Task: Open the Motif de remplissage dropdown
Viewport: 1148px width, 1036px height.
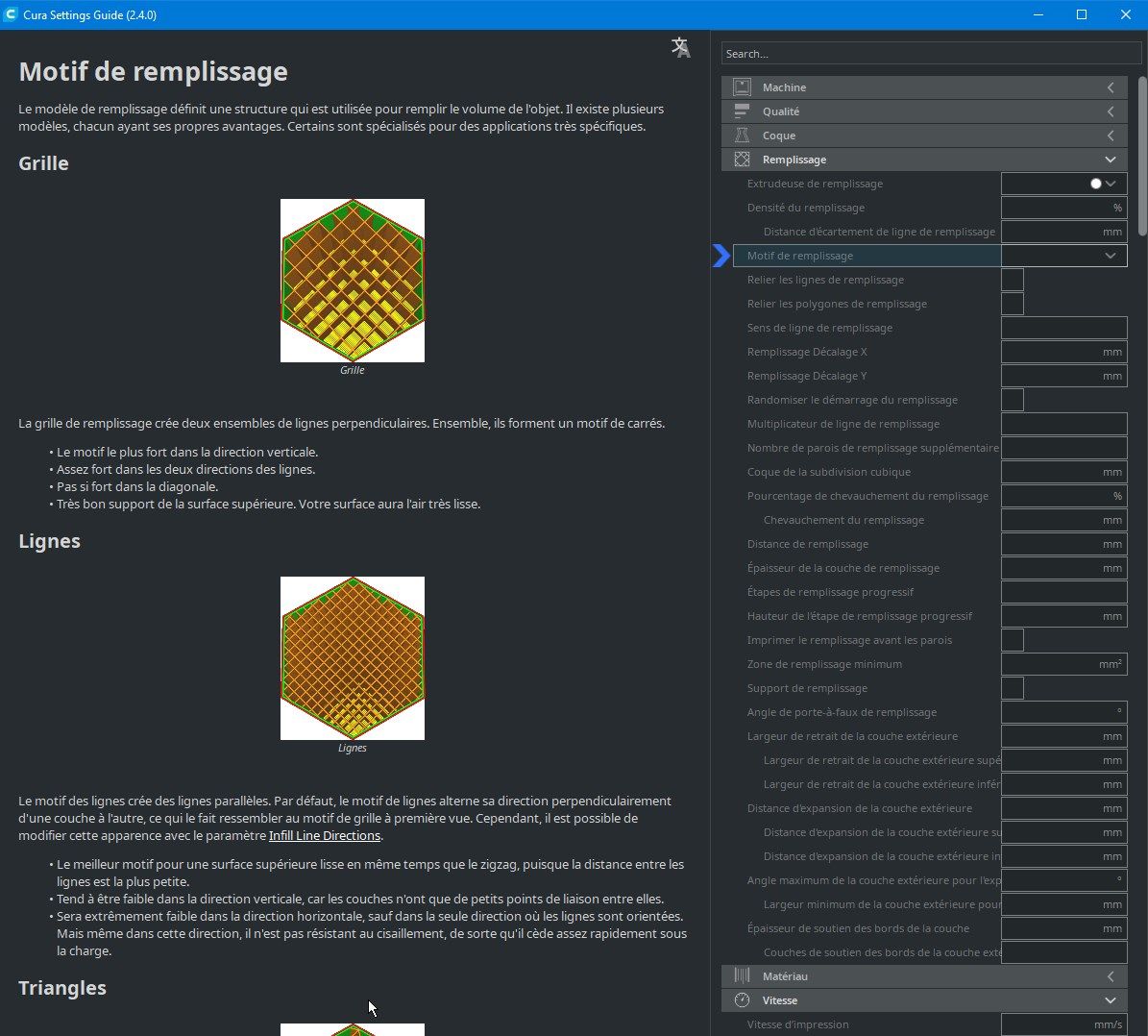Action: tap(1063, 256)
